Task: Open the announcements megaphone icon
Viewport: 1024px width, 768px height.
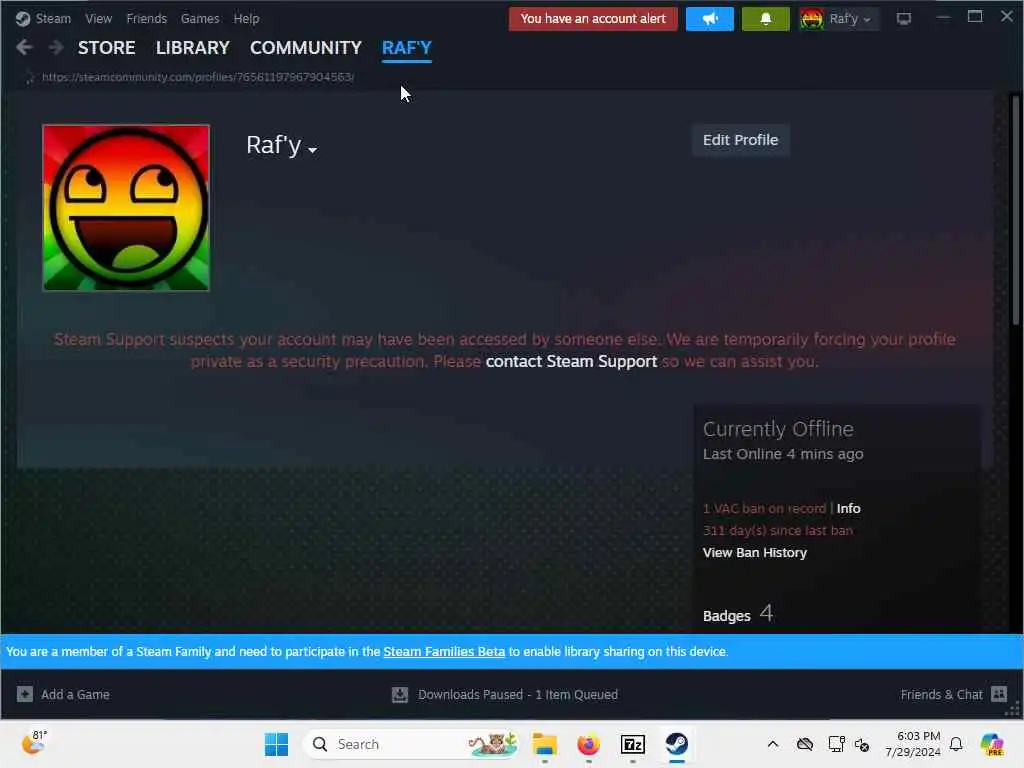Action: point(710,19)
